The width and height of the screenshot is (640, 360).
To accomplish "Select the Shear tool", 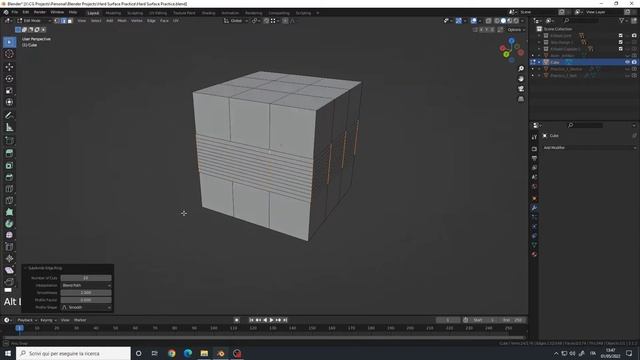I will pyautogui.click(x=9, y=270).
